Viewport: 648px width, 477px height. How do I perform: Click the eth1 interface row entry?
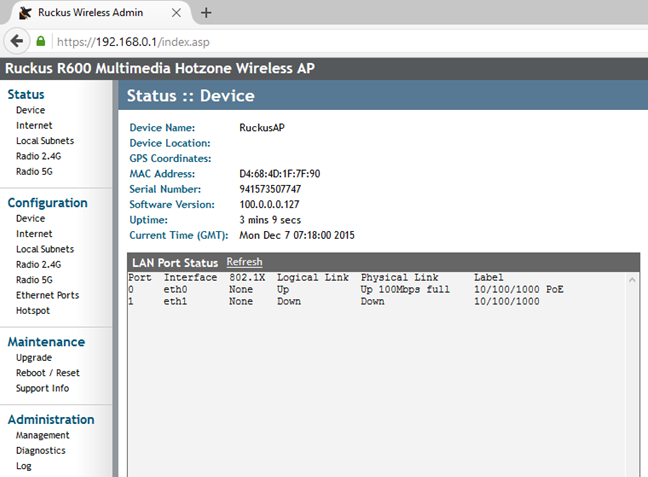coord(175,301)
